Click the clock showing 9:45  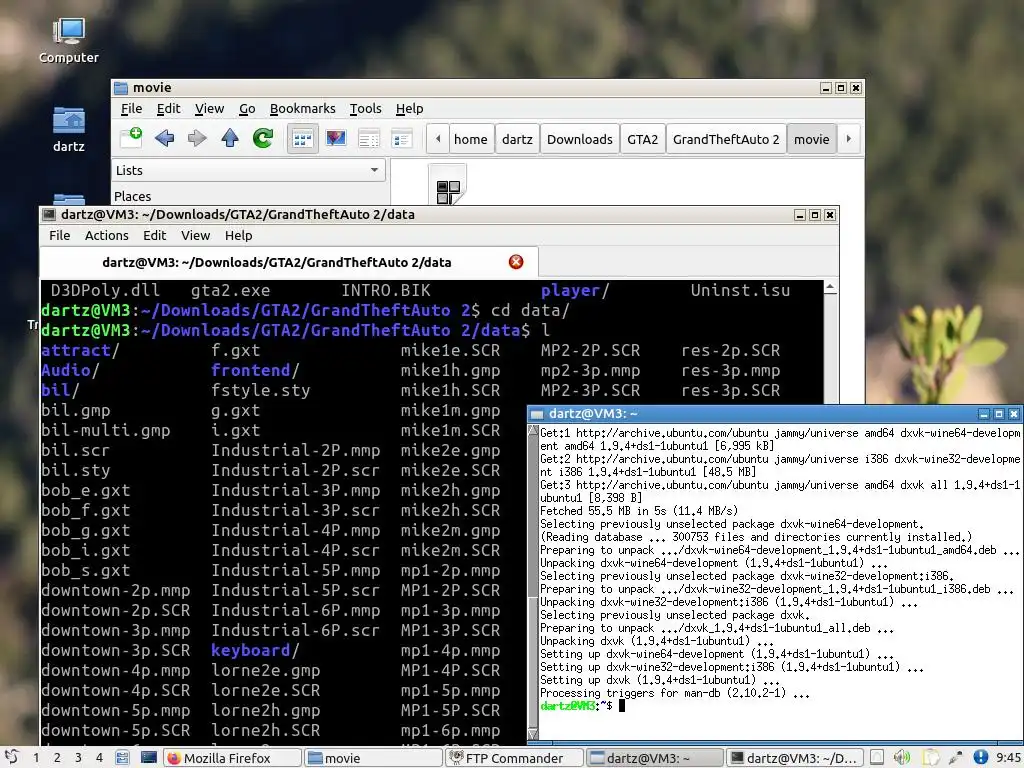click(x=1008, y=758)
